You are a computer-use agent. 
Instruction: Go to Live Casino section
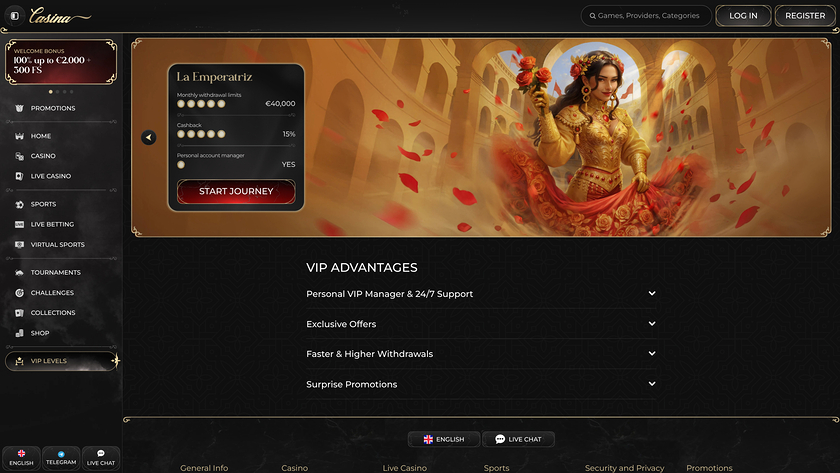50,176
